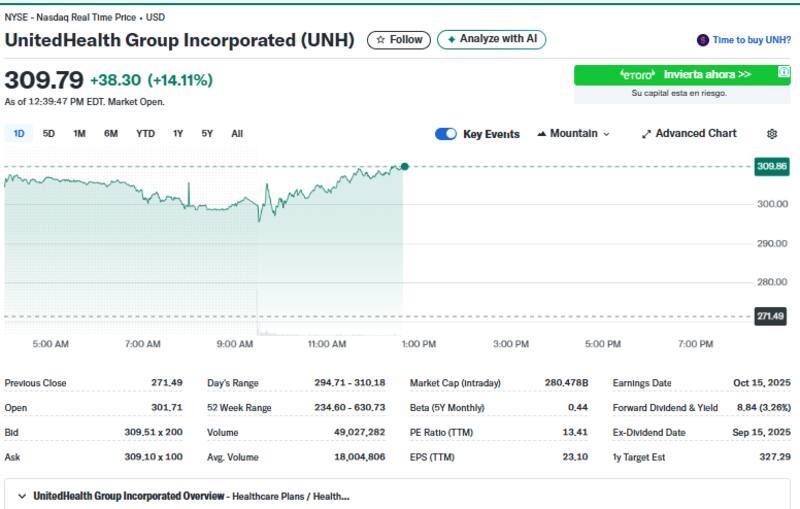The image size is (800, 509).
Task: Toggle the Key Events switch
Action: click(446, 134)
